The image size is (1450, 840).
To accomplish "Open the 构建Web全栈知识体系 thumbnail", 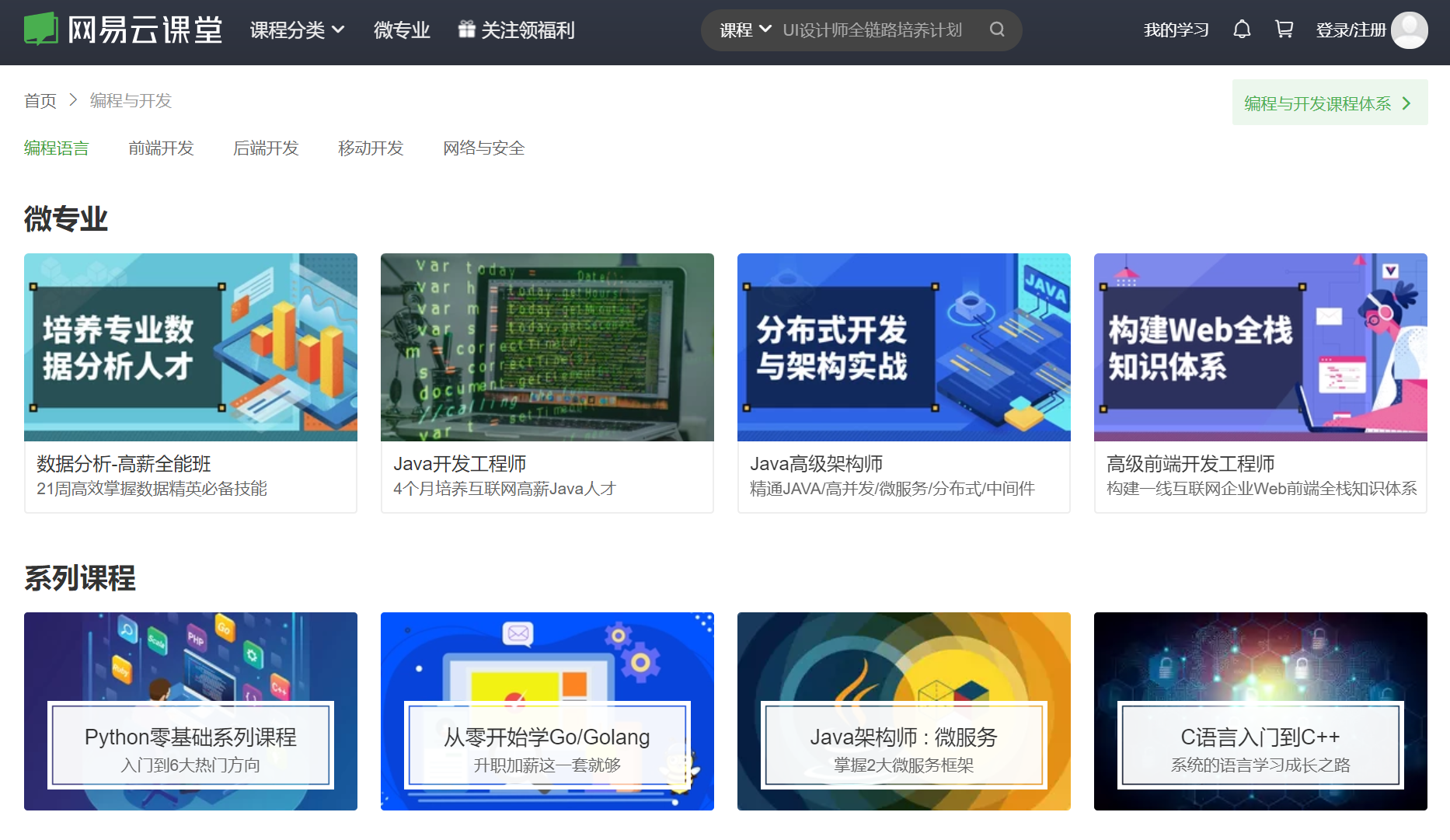I will (1260, 347).
